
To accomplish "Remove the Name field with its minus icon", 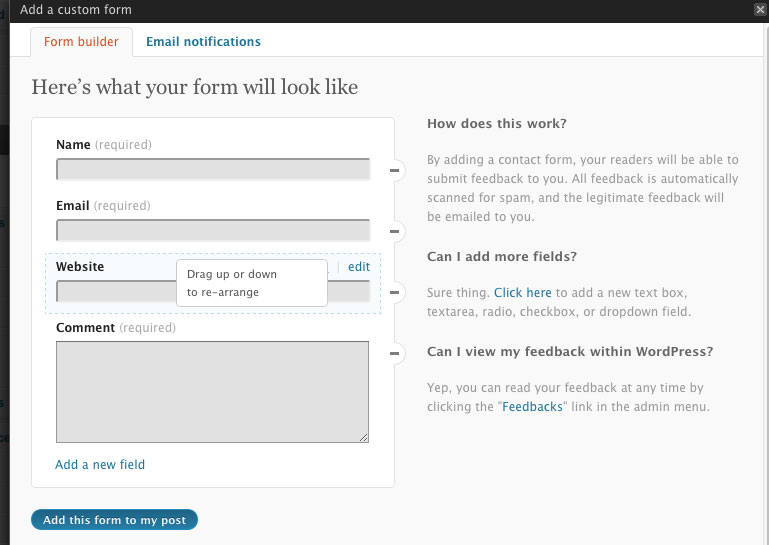I will [x=395, y=171].
